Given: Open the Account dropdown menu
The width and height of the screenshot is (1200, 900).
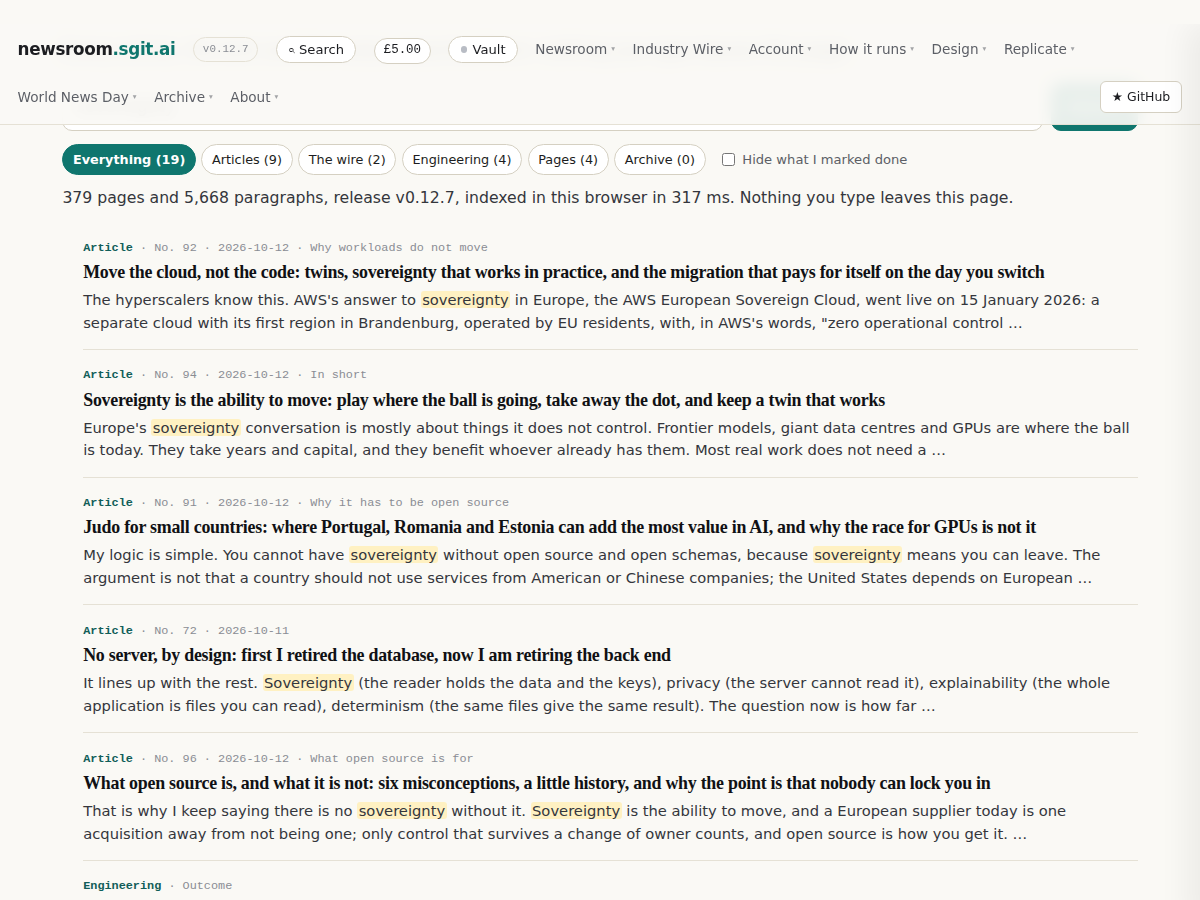Looking at the screenshot, I should coord(780,49).
